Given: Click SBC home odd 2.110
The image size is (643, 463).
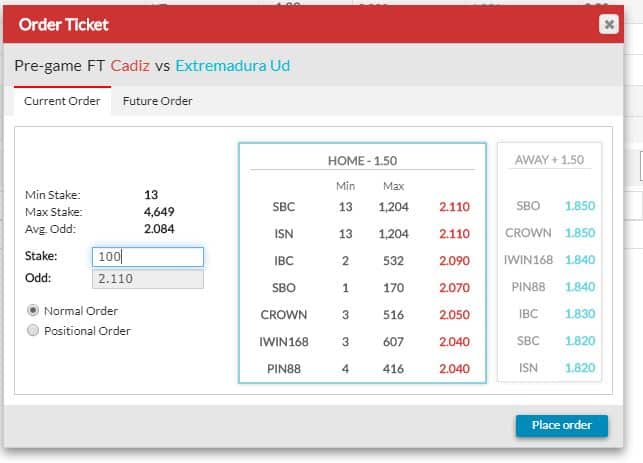Looking at the screenshot, I should click(454, 207).
